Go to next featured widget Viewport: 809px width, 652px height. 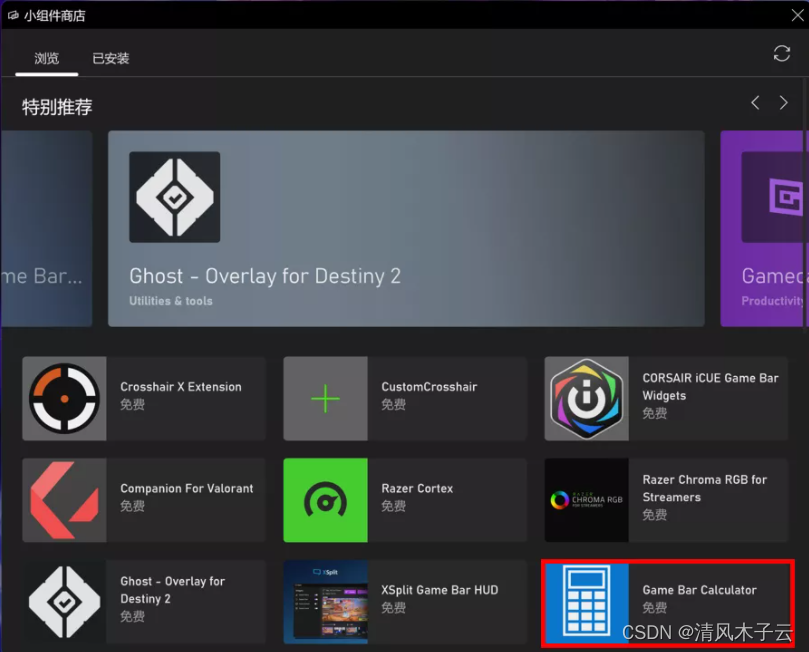coord(784,103)
